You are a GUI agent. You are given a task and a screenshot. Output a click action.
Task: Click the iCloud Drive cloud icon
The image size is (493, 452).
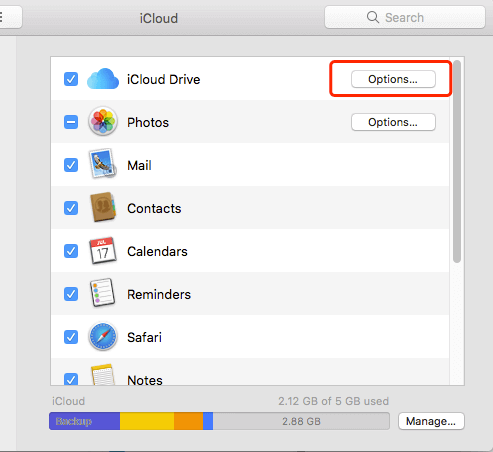click(x=103, y=79)
